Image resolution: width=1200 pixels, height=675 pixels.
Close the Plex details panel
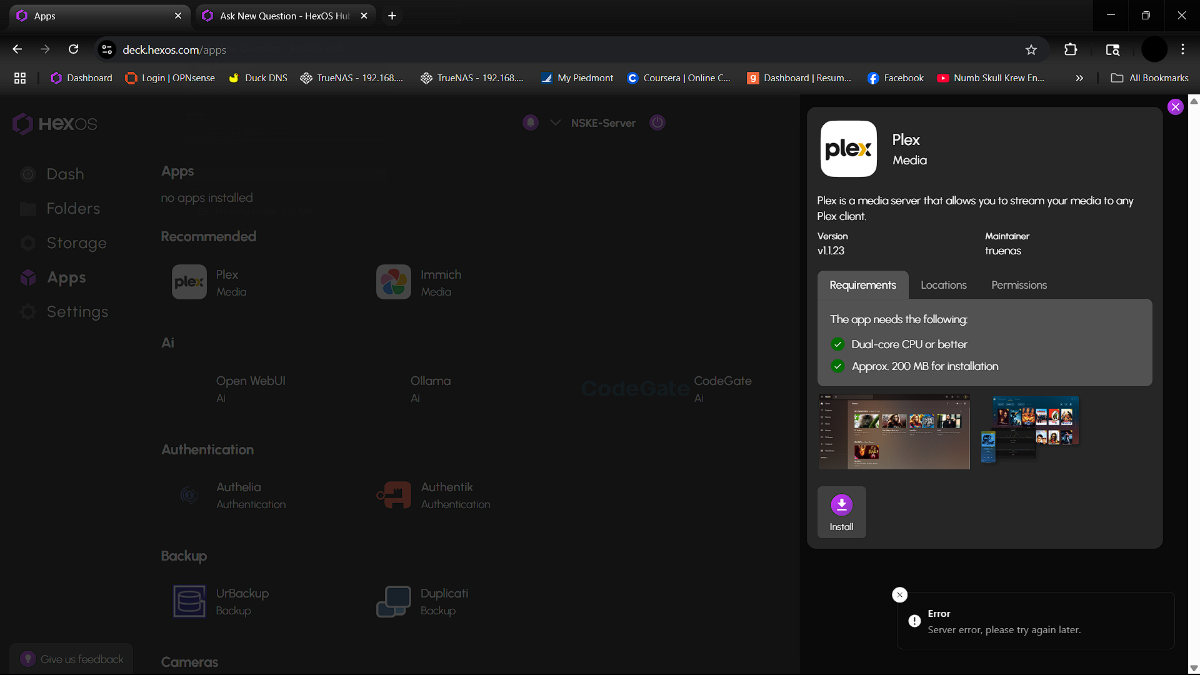1176,106
